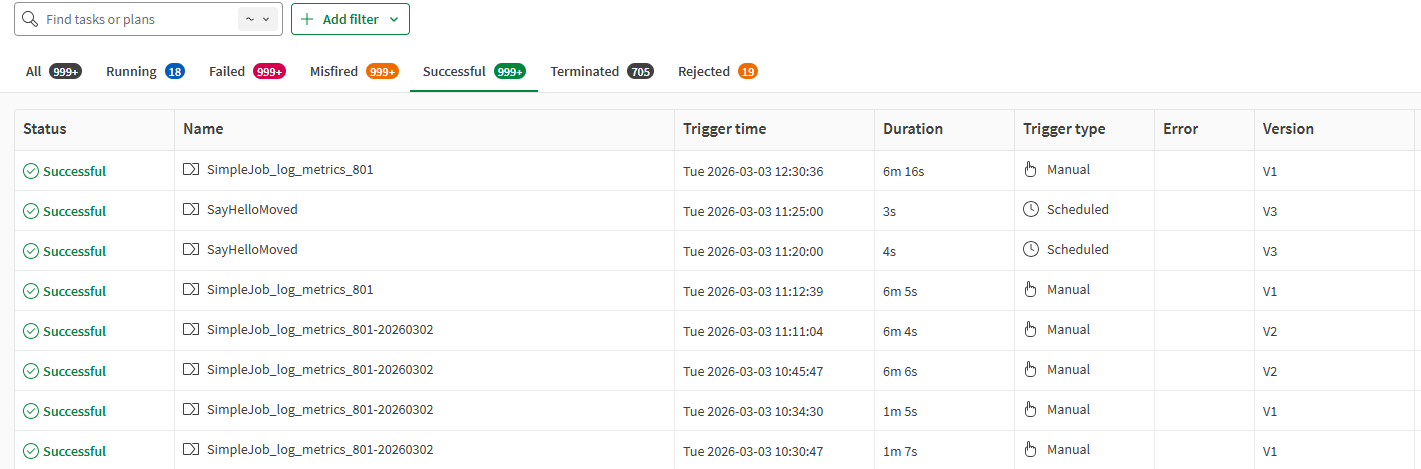Image resolution: width=1421 pixels, height=469 pixels.
Task: Sort by the Trigger time column header
Action: point(724,129)
